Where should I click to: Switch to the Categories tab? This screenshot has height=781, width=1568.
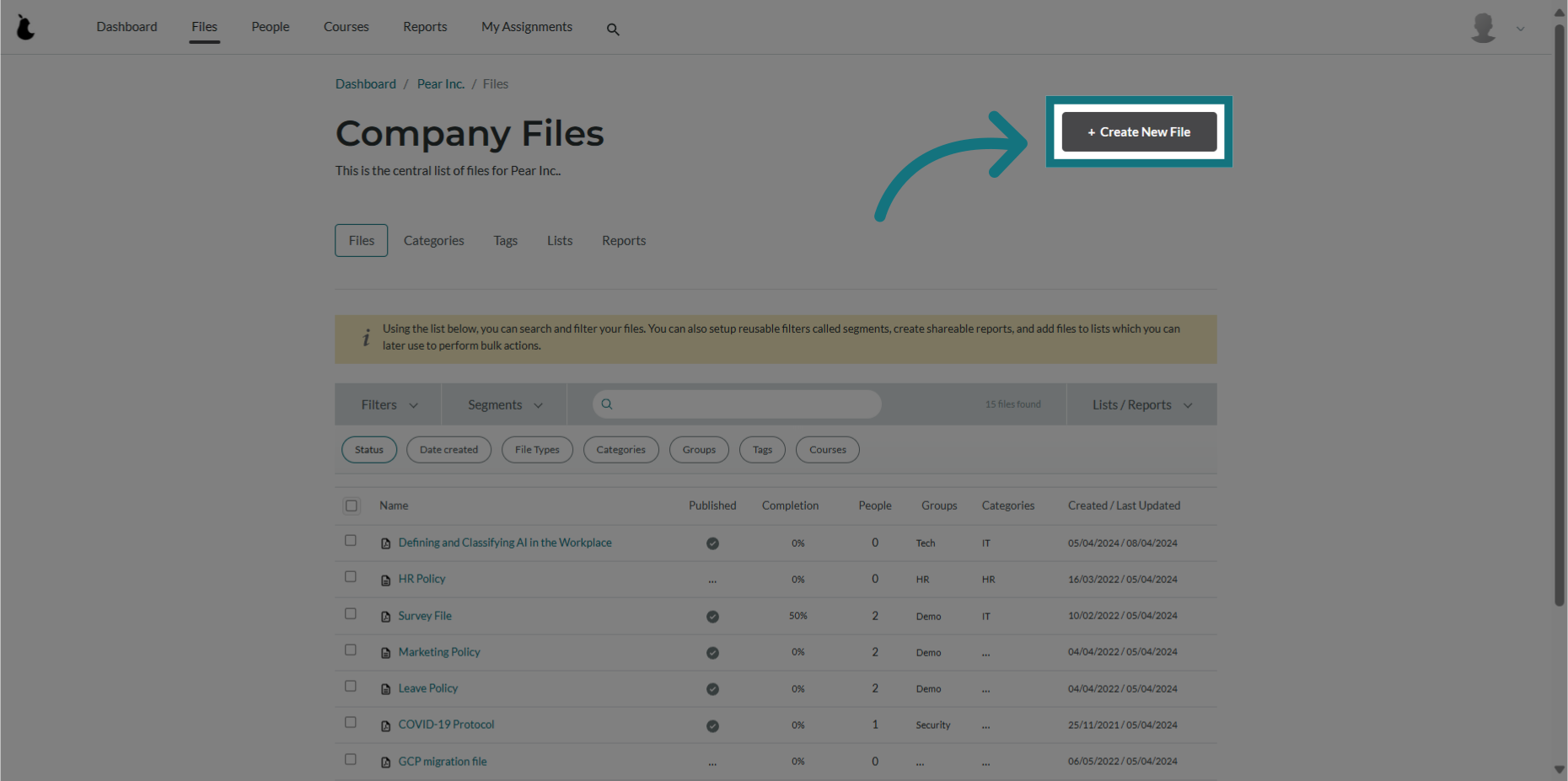tap(433, 241)
